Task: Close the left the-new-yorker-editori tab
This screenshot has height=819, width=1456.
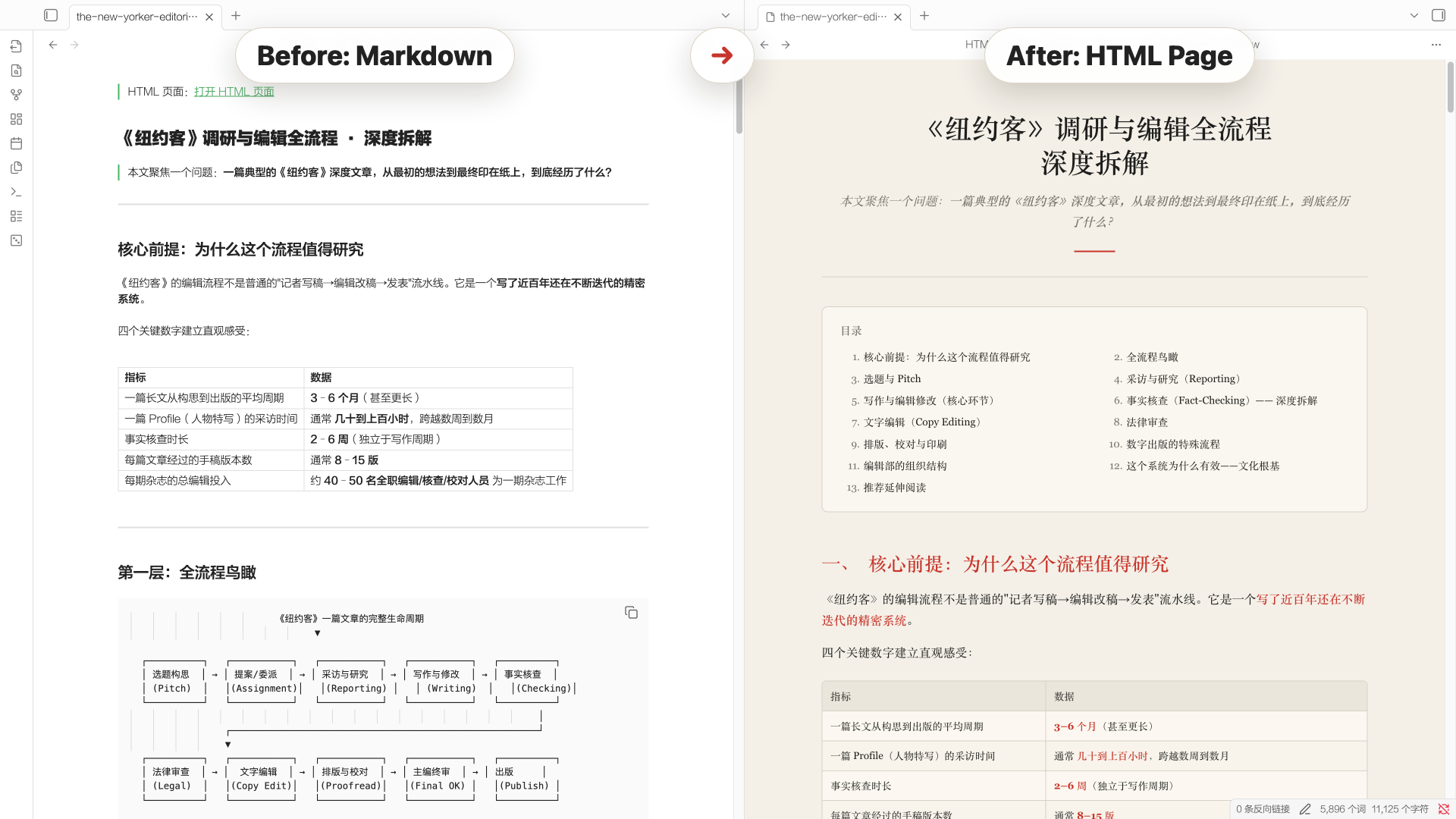Action: 209,17
